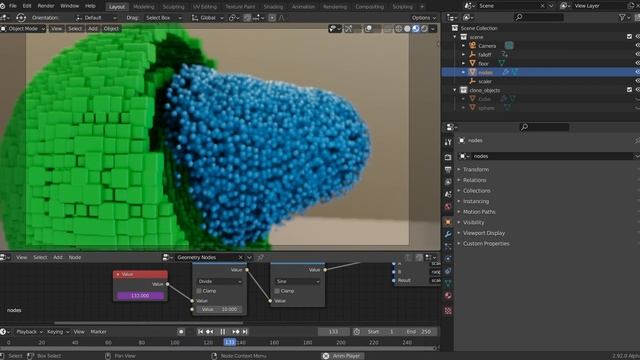Open the Playback menu in timeline
Viewport: 640px width, 360px height.
pyautogui.click(x=29, y=332)
